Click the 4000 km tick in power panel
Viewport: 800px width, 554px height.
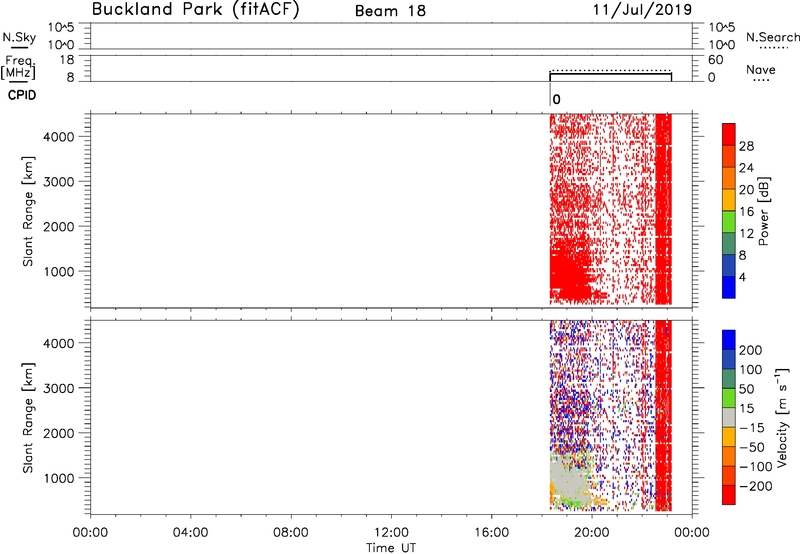(59, 137)
